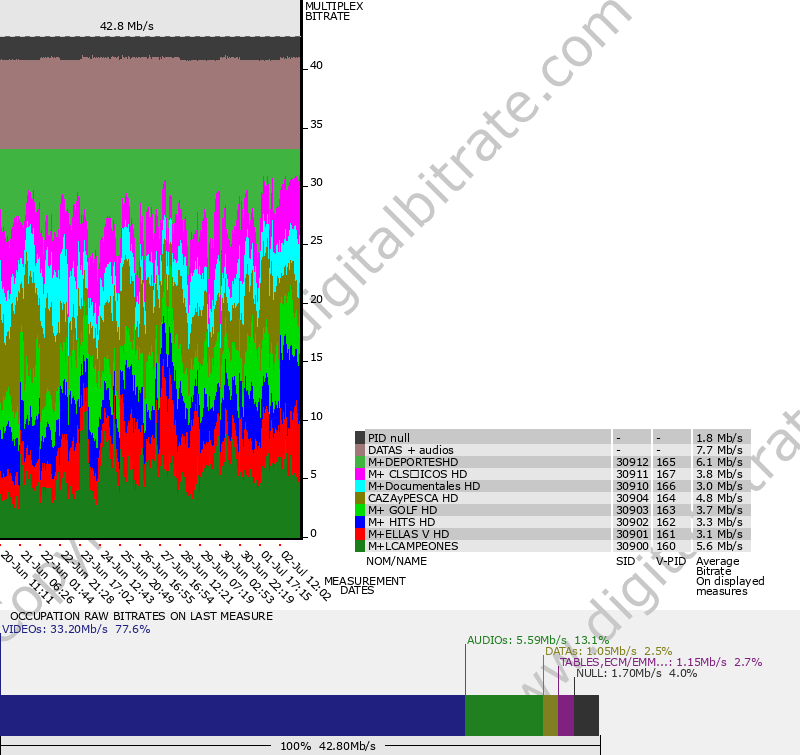
Task: Click the OCCUPATION RAW BITRATES heading
Action: (141, 616)
